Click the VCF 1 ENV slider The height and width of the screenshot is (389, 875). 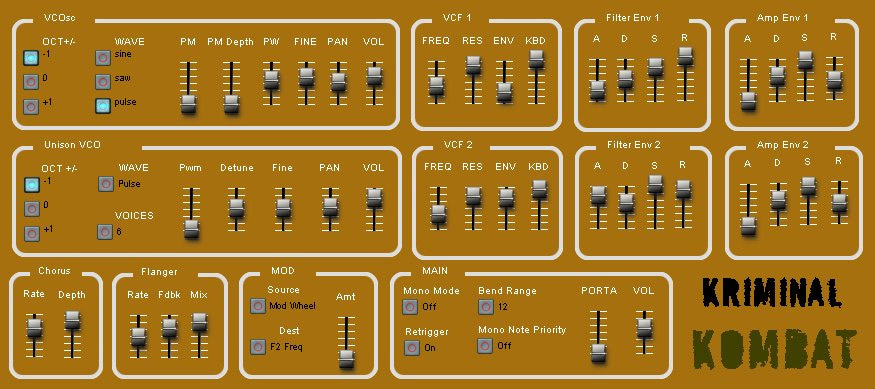504,92
